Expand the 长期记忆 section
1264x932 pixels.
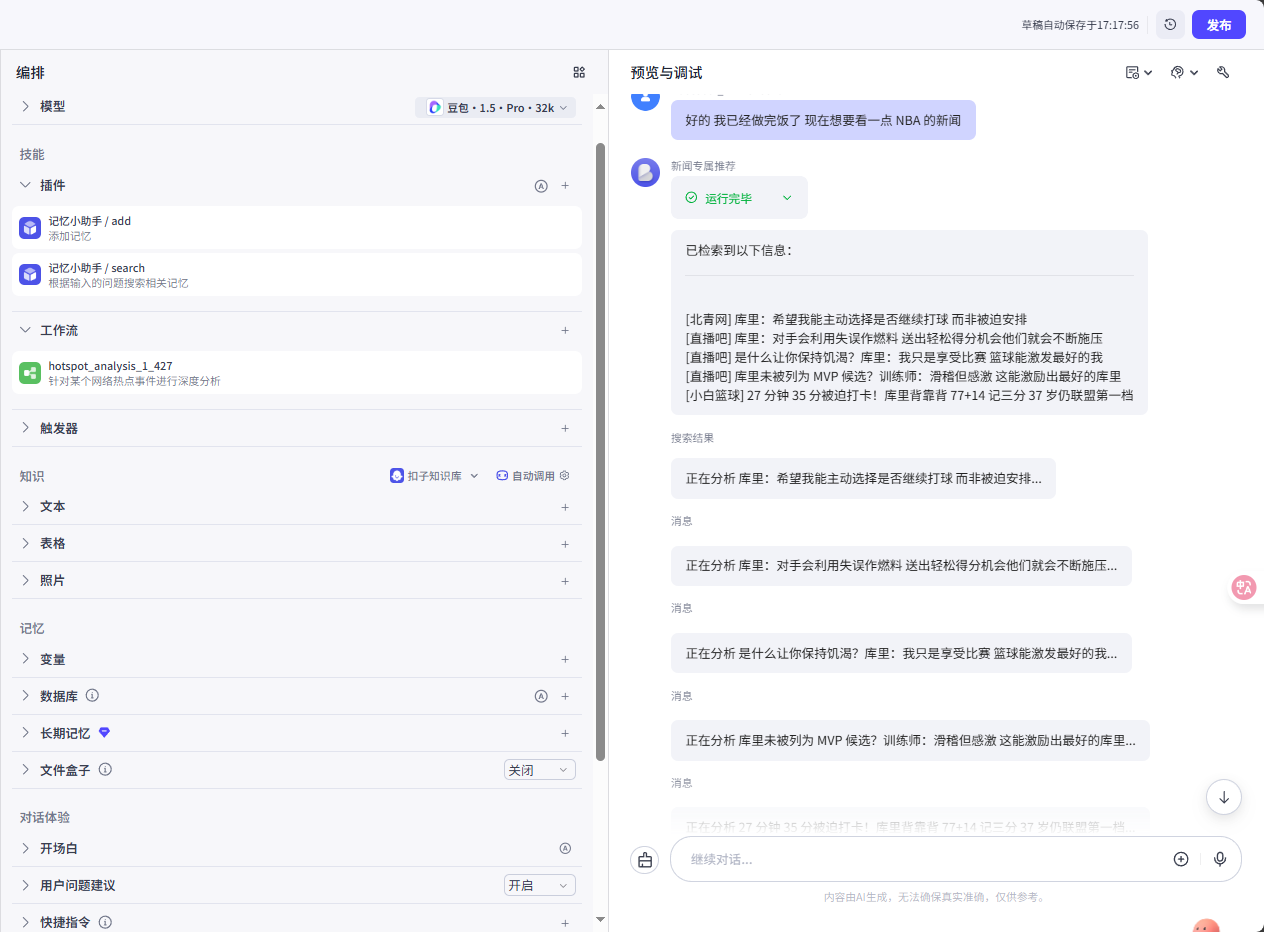26,733
